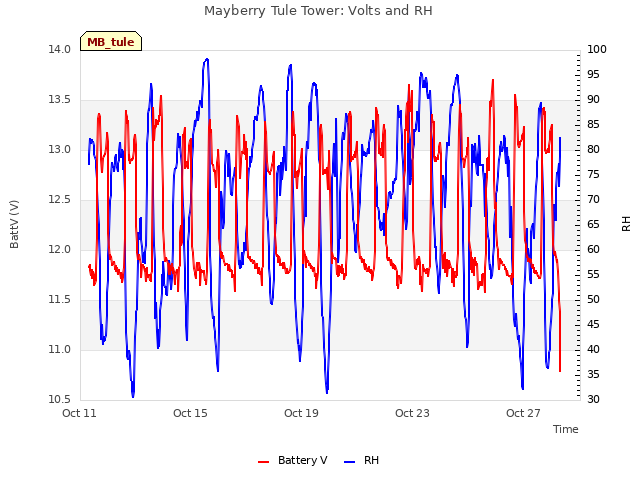Click the Oct 15 date tick label
The width and height of the screenshot is (640, 480).
click(x=190, y=413)
